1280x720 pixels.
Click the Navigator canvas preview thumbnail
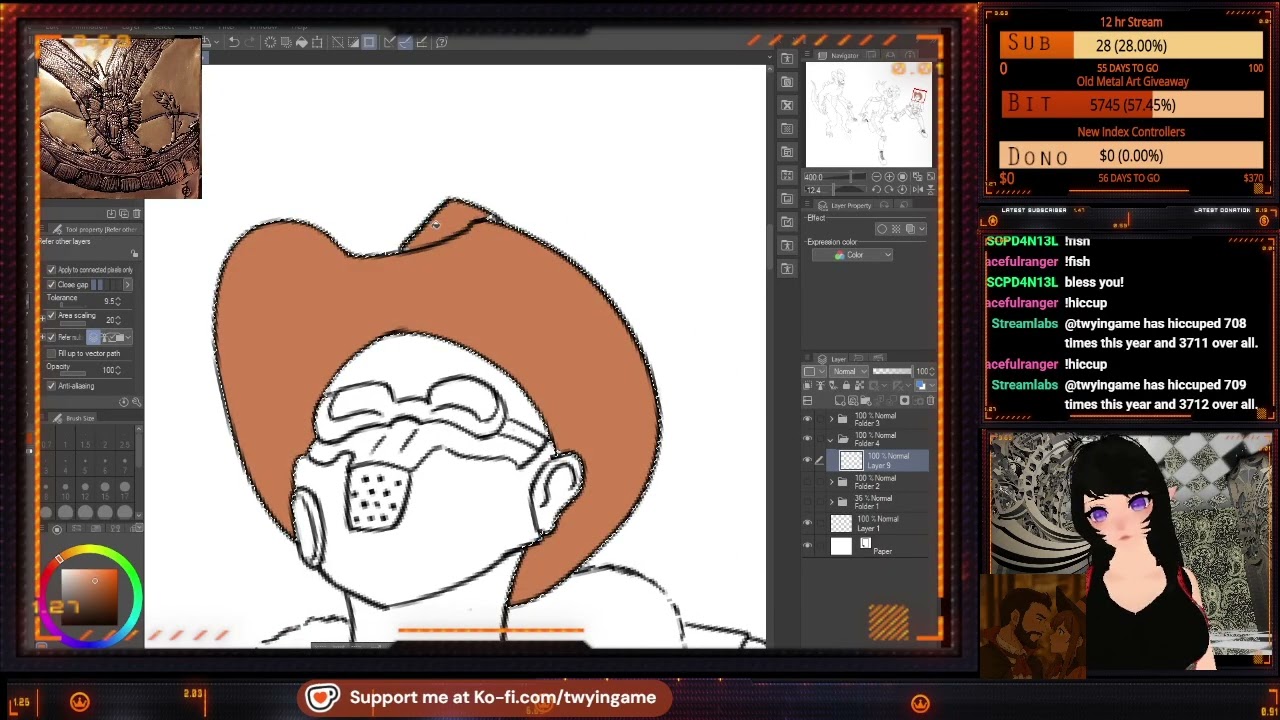868,115
